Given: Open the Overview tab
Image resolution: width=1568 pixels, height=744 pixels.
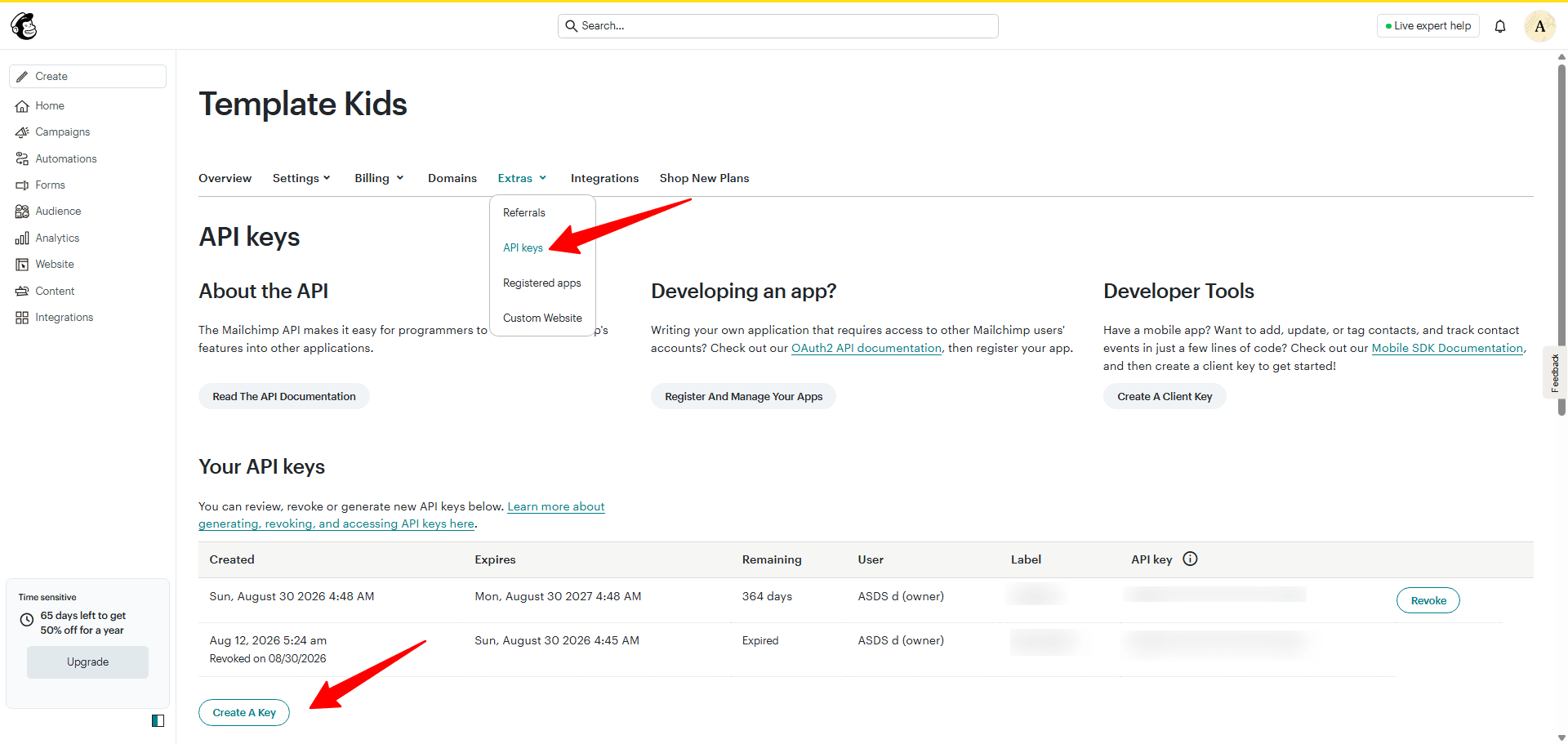Looking at the screenshot, I should coord(225,178).
